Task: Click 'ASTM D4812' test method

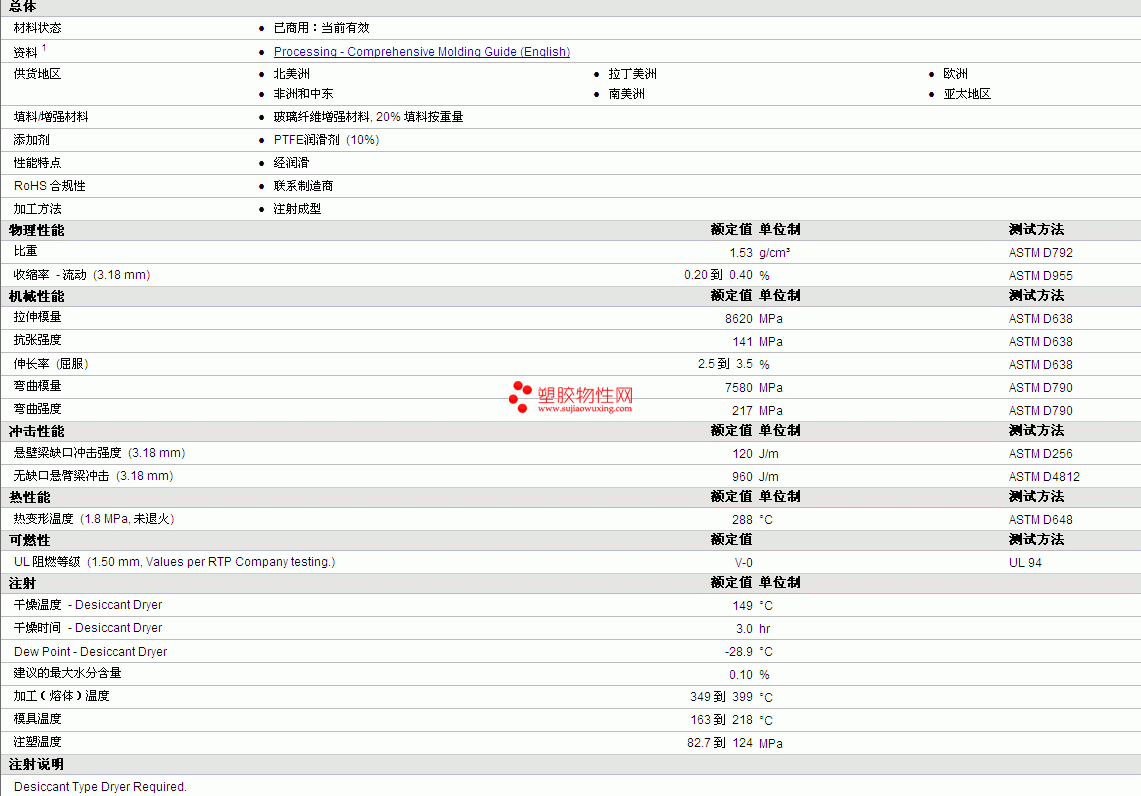Action: pos(1044,477)
